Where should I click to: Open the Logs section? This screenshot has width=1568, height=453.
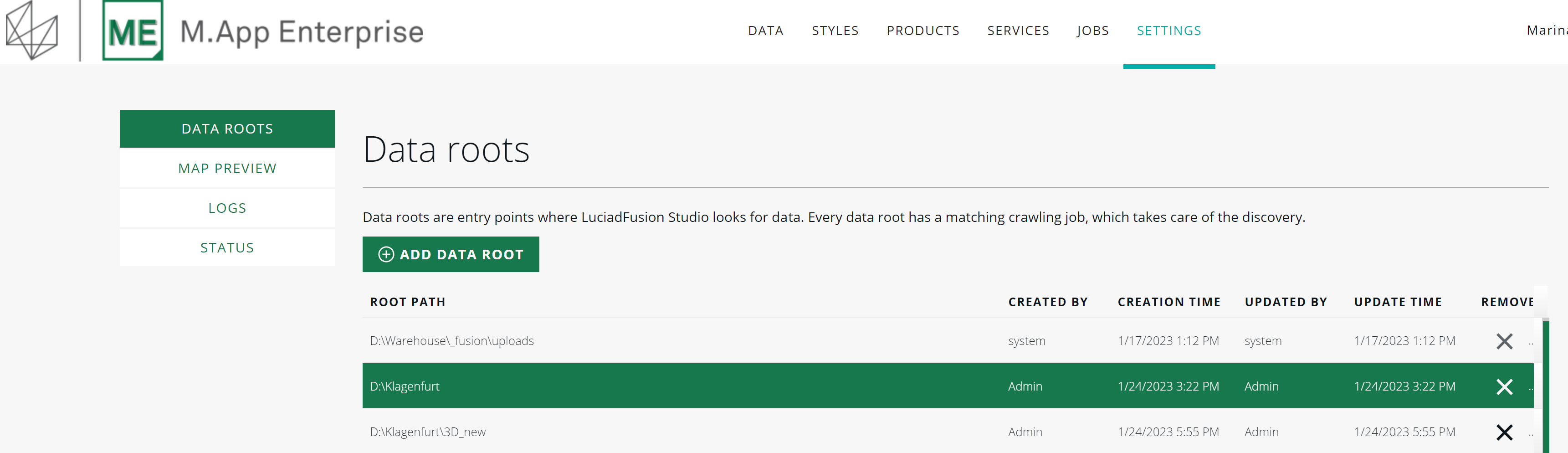227,208
